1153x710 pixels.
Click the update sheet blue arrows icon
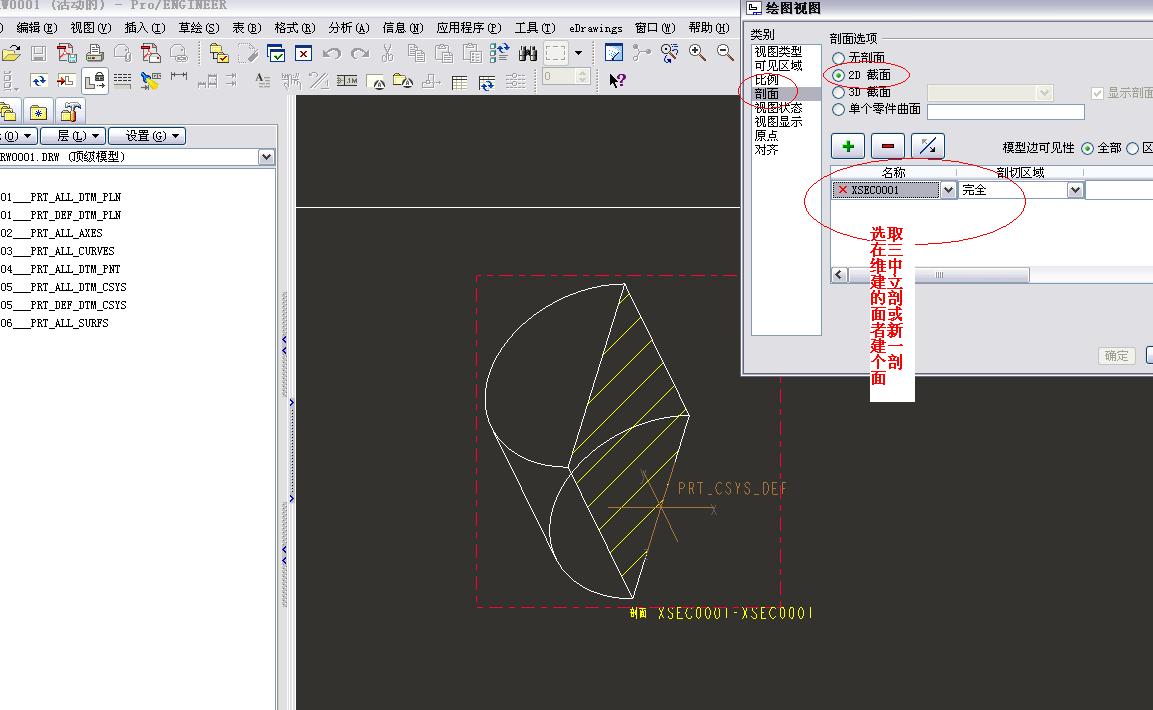[x=39, y=80]
